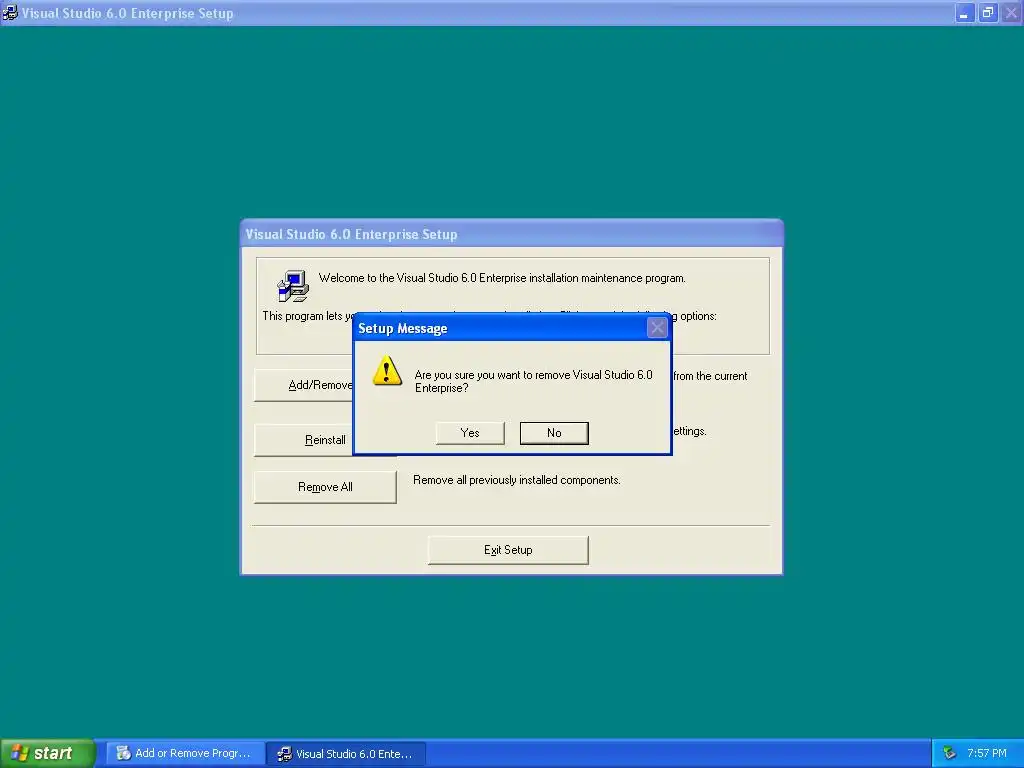Select Visual Studio 6.0 Enterprise taskbar button
Viewport: 1024px width, 768px height.
[x=346, y=754]
